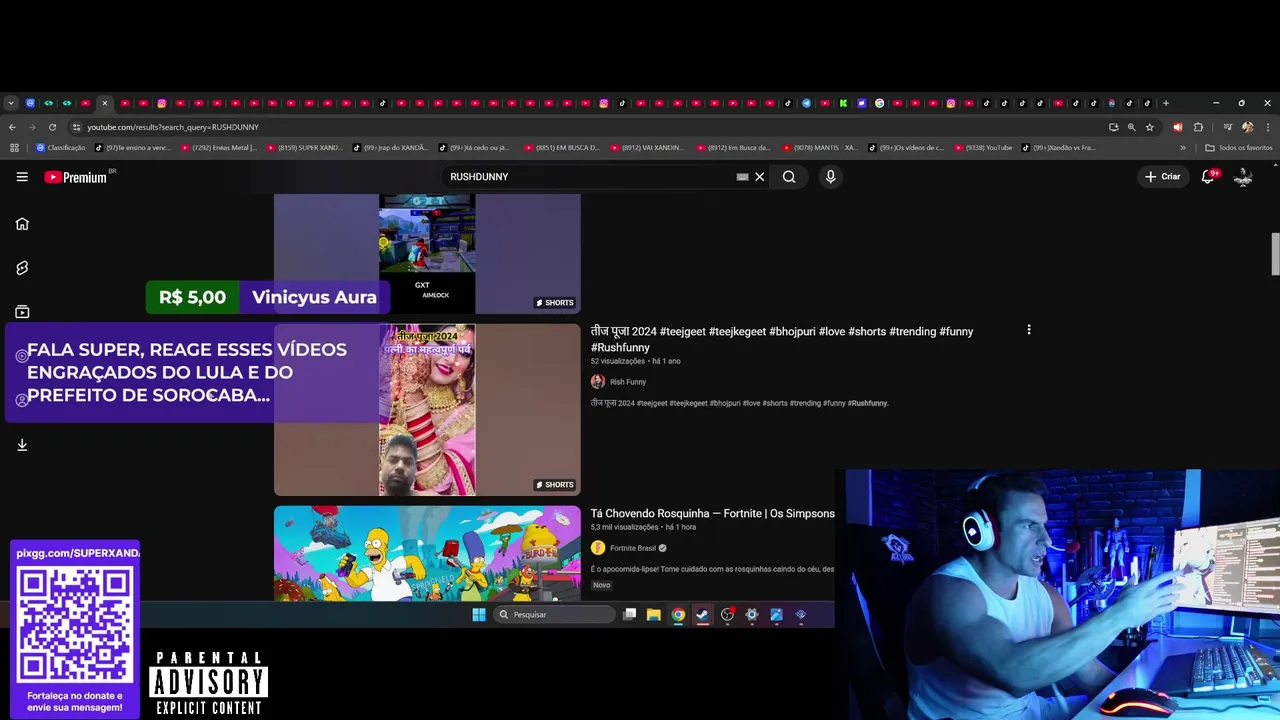
Task: Open Task View on the taskbar
Action: point(629,615)
